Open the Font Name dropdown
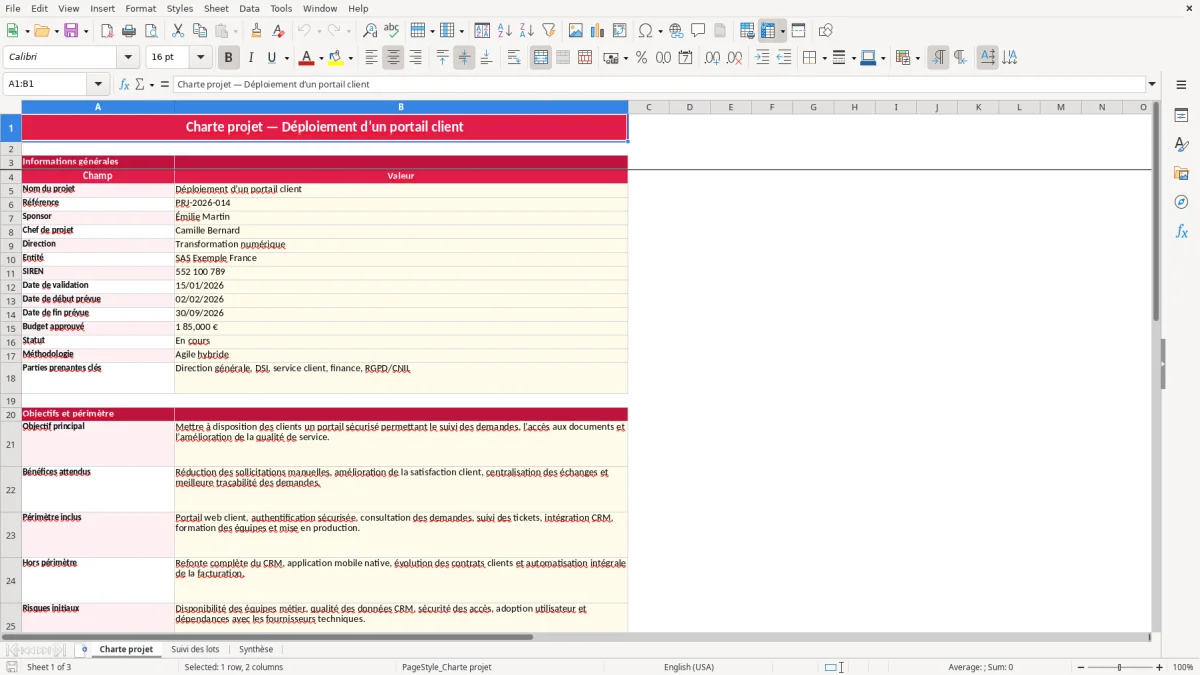This screenshot has height=675, width=1200. (x=128, y=58)
